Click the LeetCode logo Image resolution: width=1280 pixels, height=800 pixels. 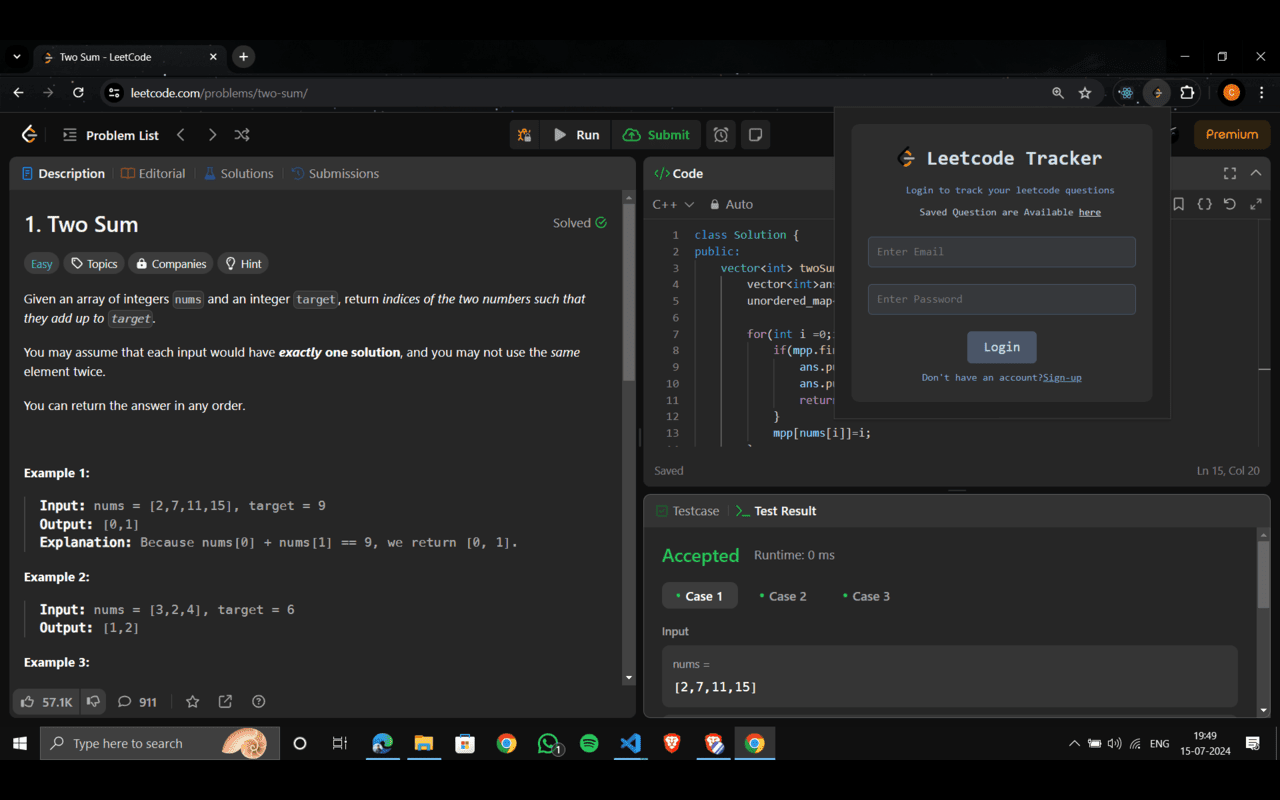point(30,134)
